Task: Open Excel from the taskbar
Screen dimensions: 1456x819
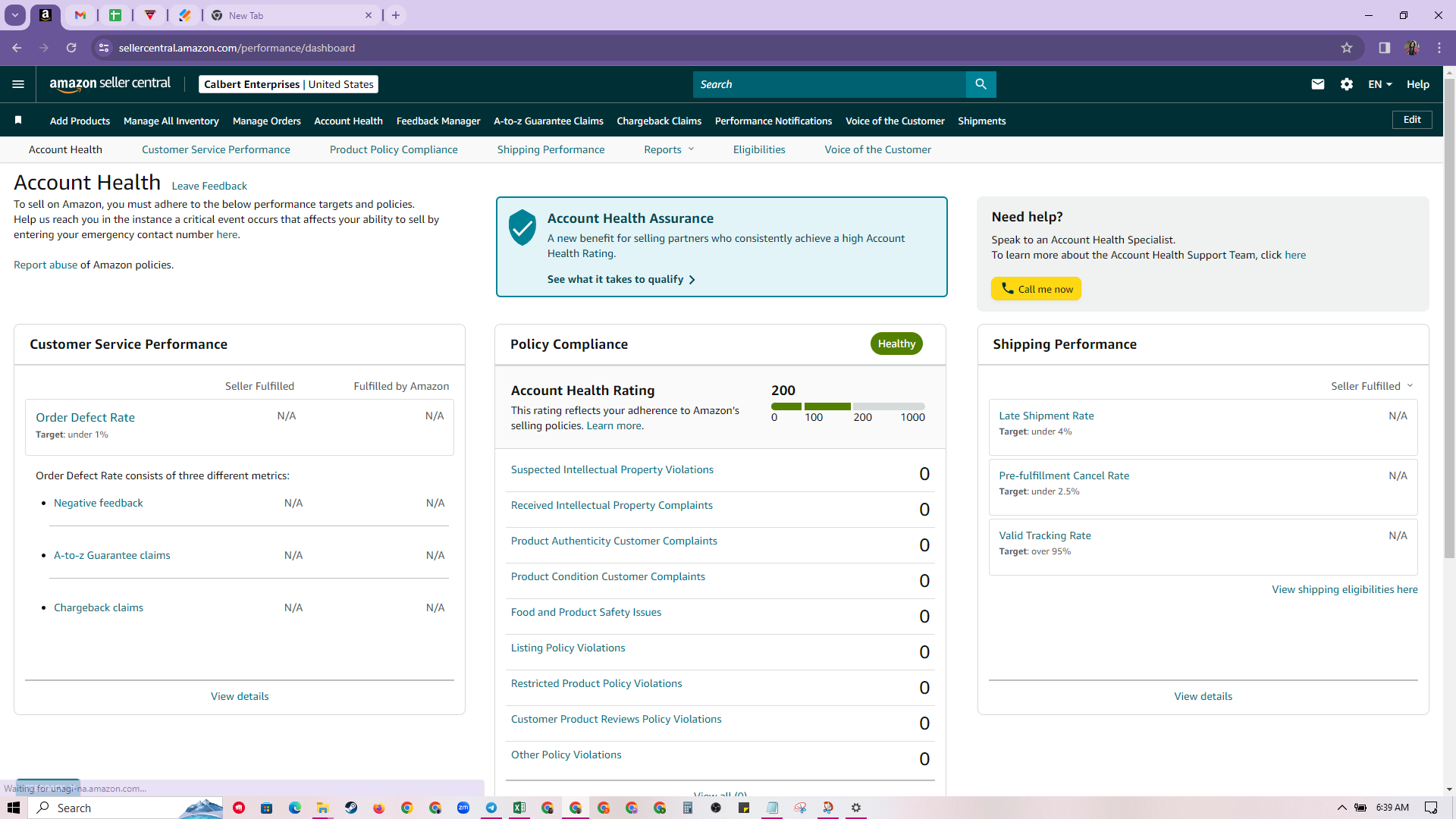Action: [x=519, y=808]
